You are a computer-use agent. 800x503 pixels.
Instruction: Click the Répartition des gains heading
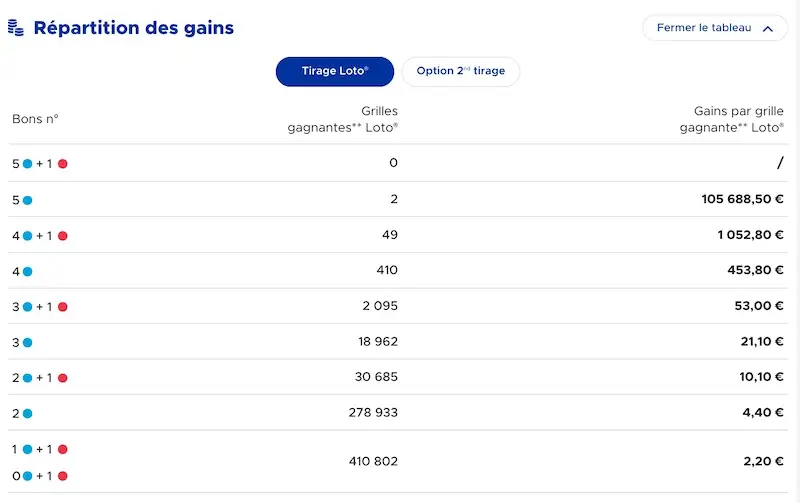pos(134,28)
